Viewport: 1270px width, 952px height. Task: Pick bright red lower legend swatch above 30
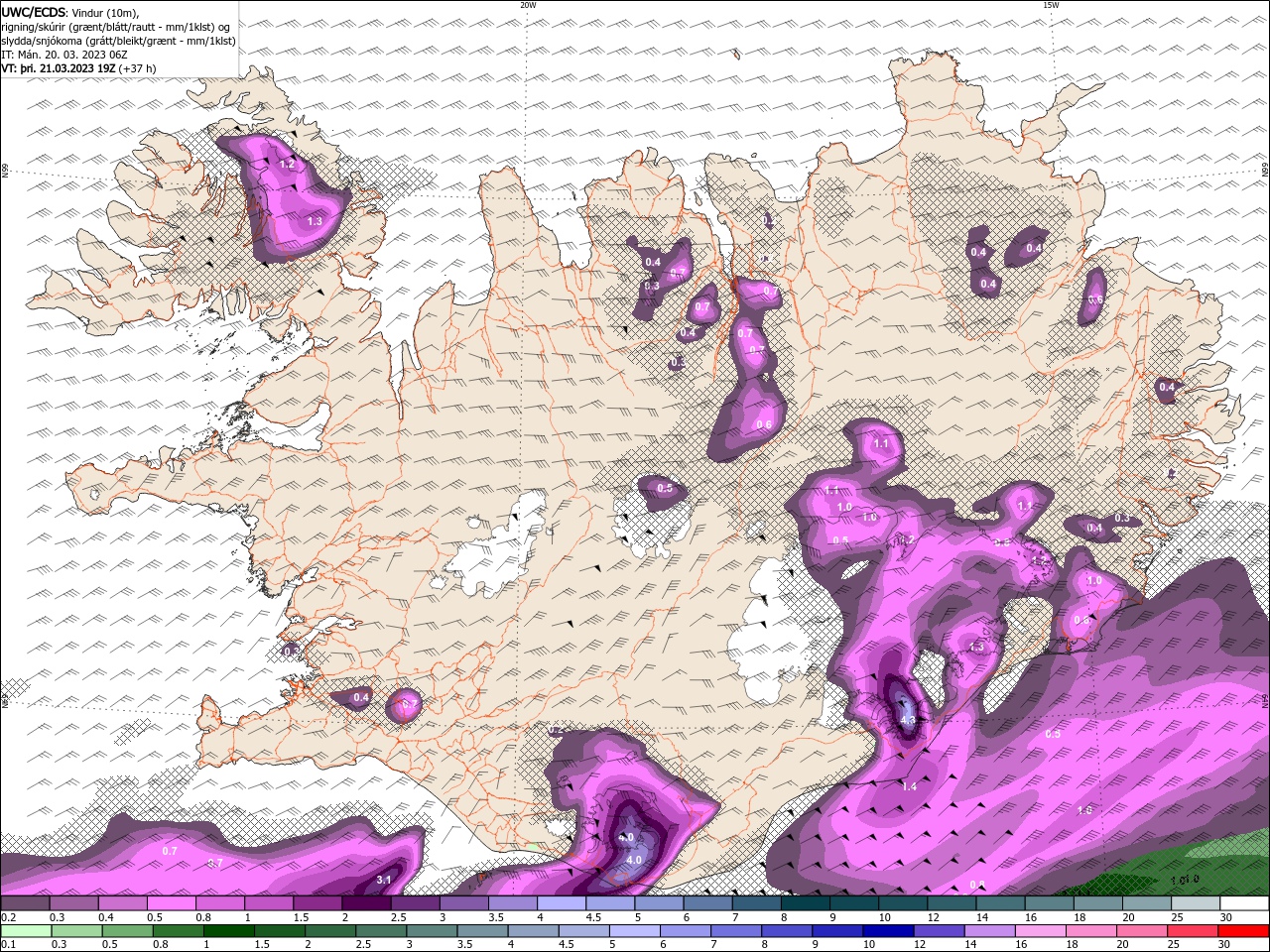pos(1244,931)
